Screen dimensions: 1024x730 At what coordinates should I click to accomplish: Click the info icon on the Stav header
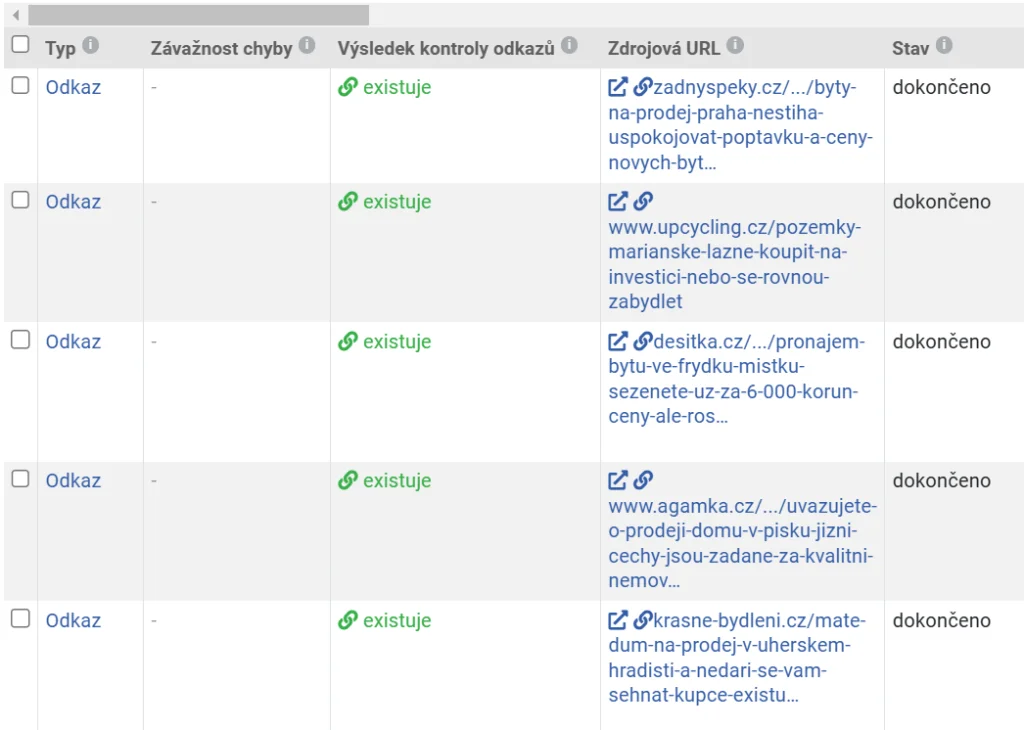coord(945,44)
